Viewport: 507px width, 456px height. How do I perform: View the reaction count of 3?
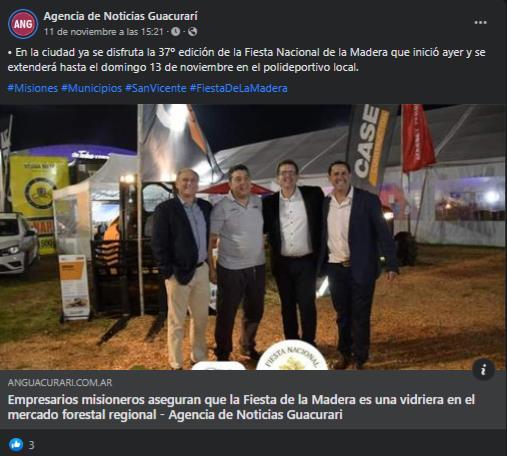point(31,445)
